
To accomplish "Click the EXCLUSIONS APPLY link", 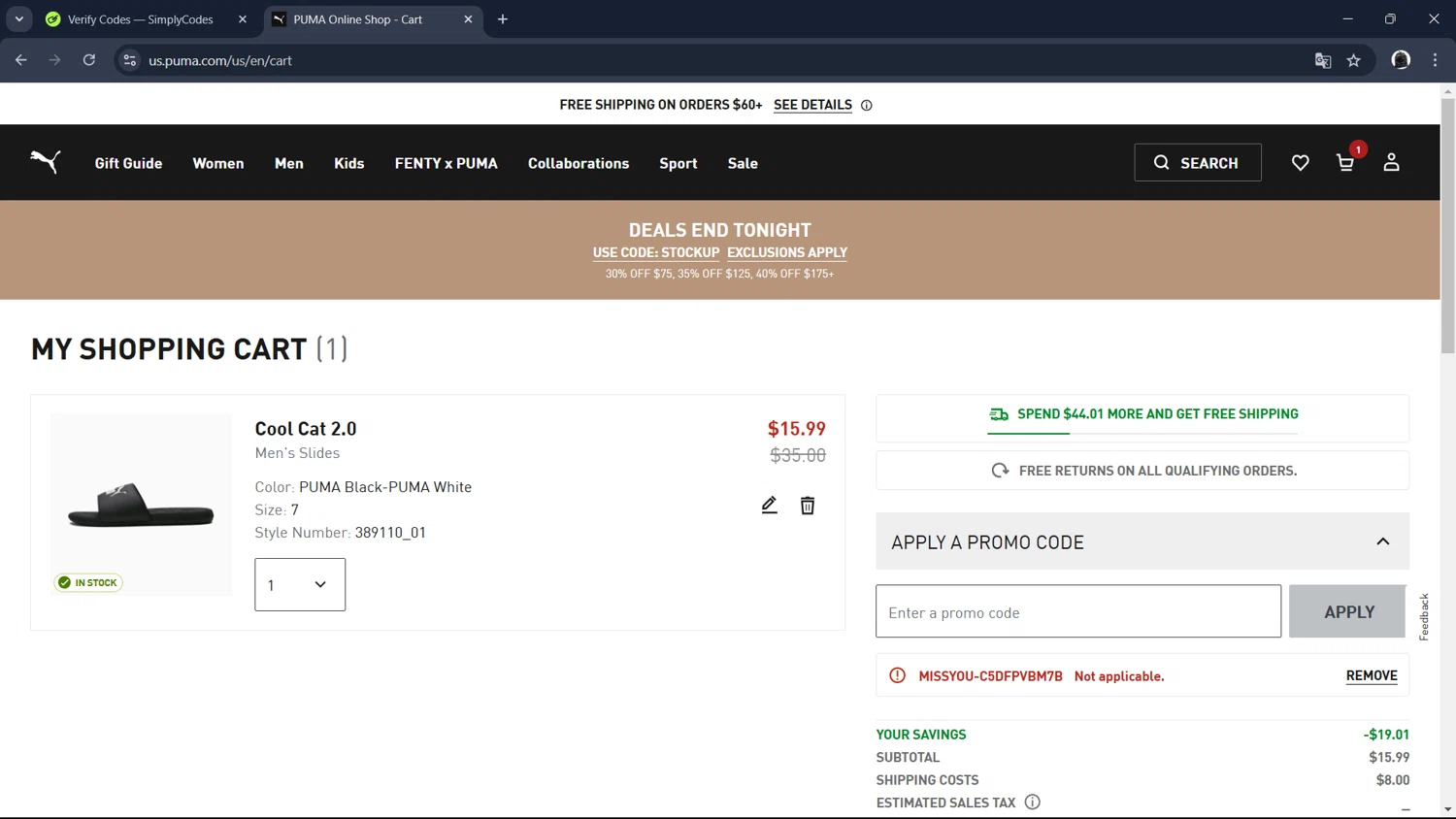I will [x=787, y=252].
